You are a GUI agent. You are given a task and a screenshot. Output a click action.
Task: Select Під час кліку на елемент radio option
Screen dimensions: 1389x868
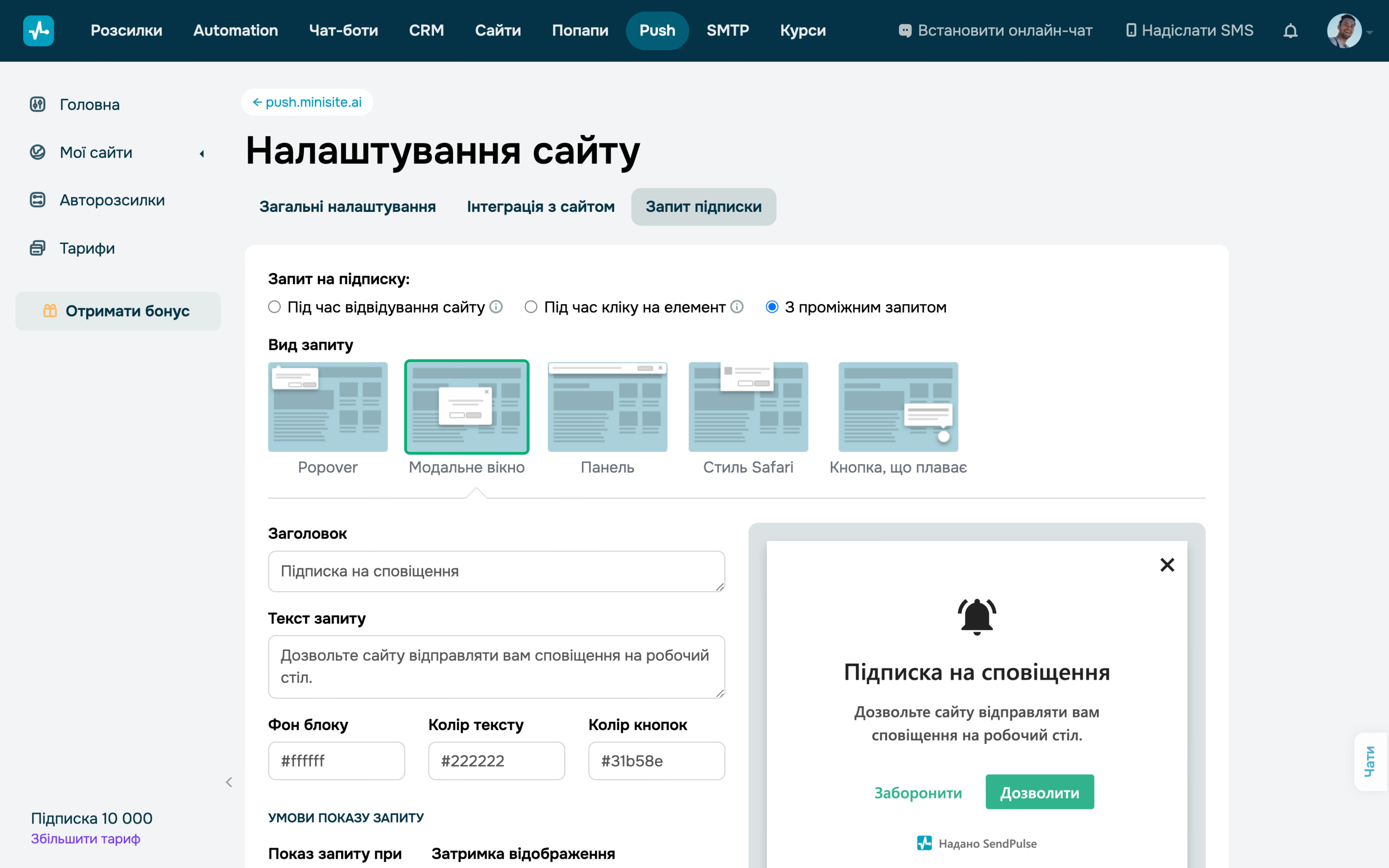click(x=531, y=307)
